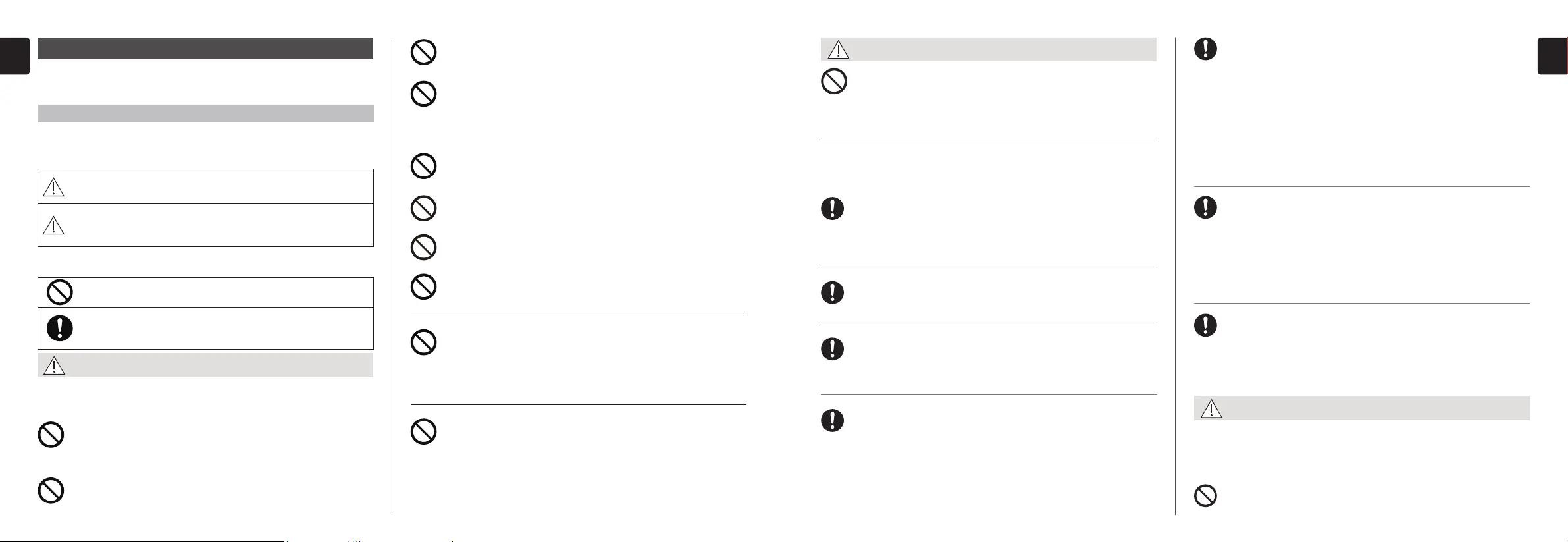This screenshot has height=542, width=1568.
Task: Select the topmost exclamation icon in the last column
Action: [1205, 49]
